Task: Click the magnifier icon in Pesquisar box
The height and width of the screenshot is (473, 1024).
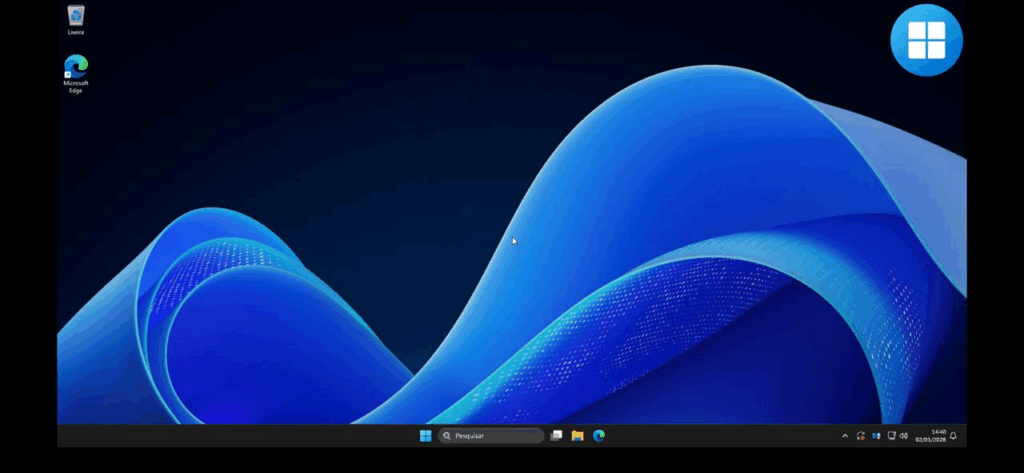Action: (x=447, y=436)
